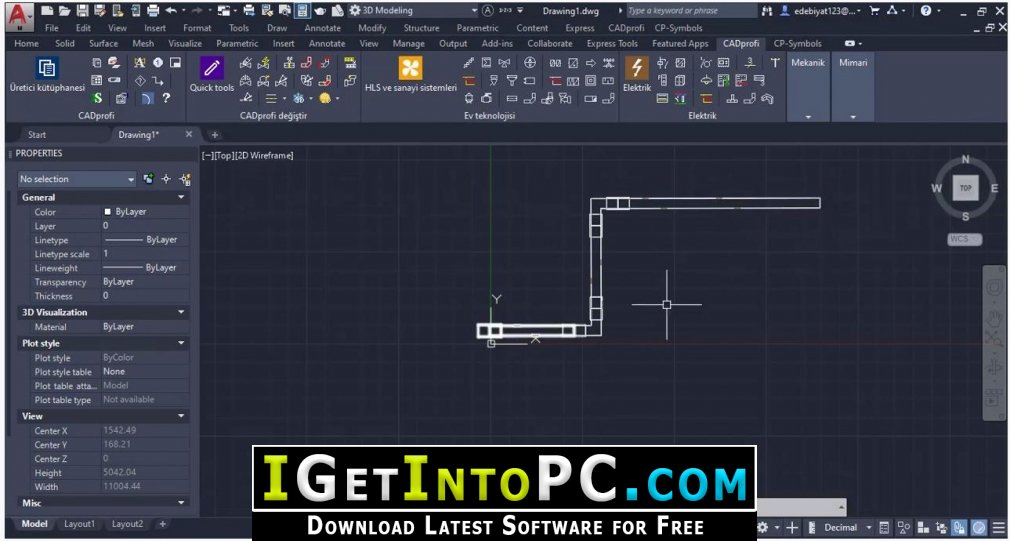
Task: Close the Drawing1* document tab
Action: pos(189,134)
